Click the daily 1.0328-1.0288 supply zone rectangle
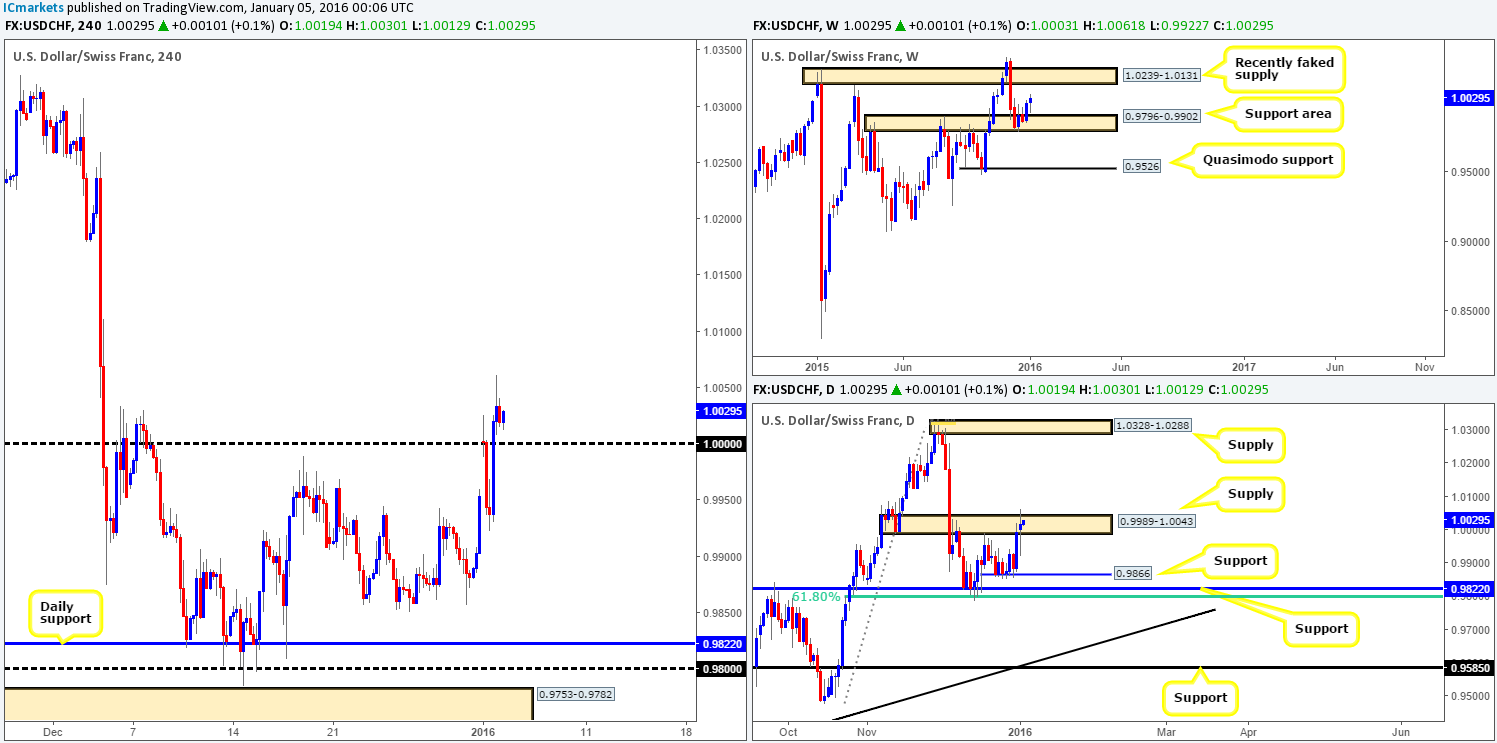1497x743 pixels. click(x=1020, y=427)
